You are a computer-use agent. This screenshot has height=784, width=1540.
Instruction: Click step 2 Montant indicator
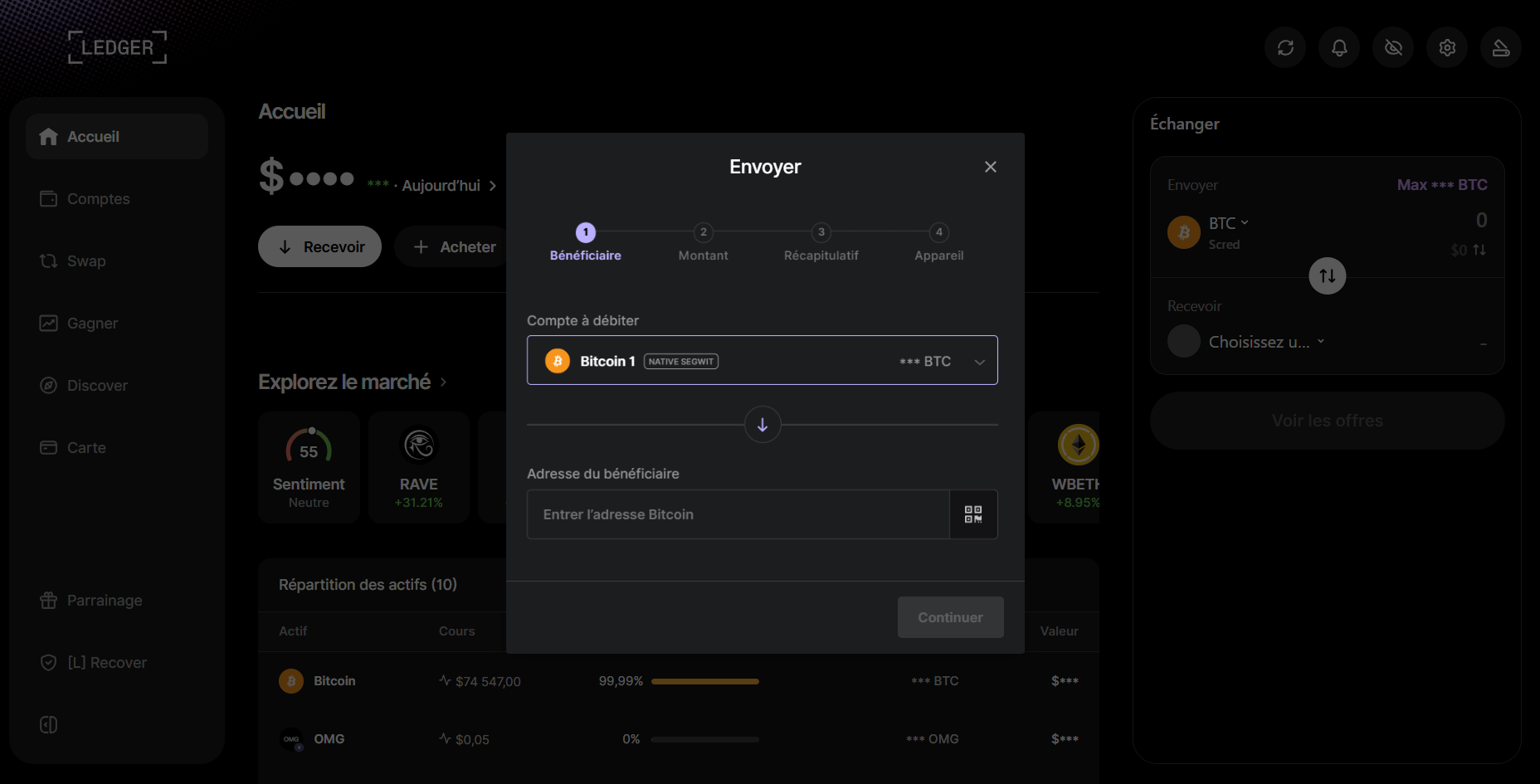pyautogui.click(x=704, y=242)
